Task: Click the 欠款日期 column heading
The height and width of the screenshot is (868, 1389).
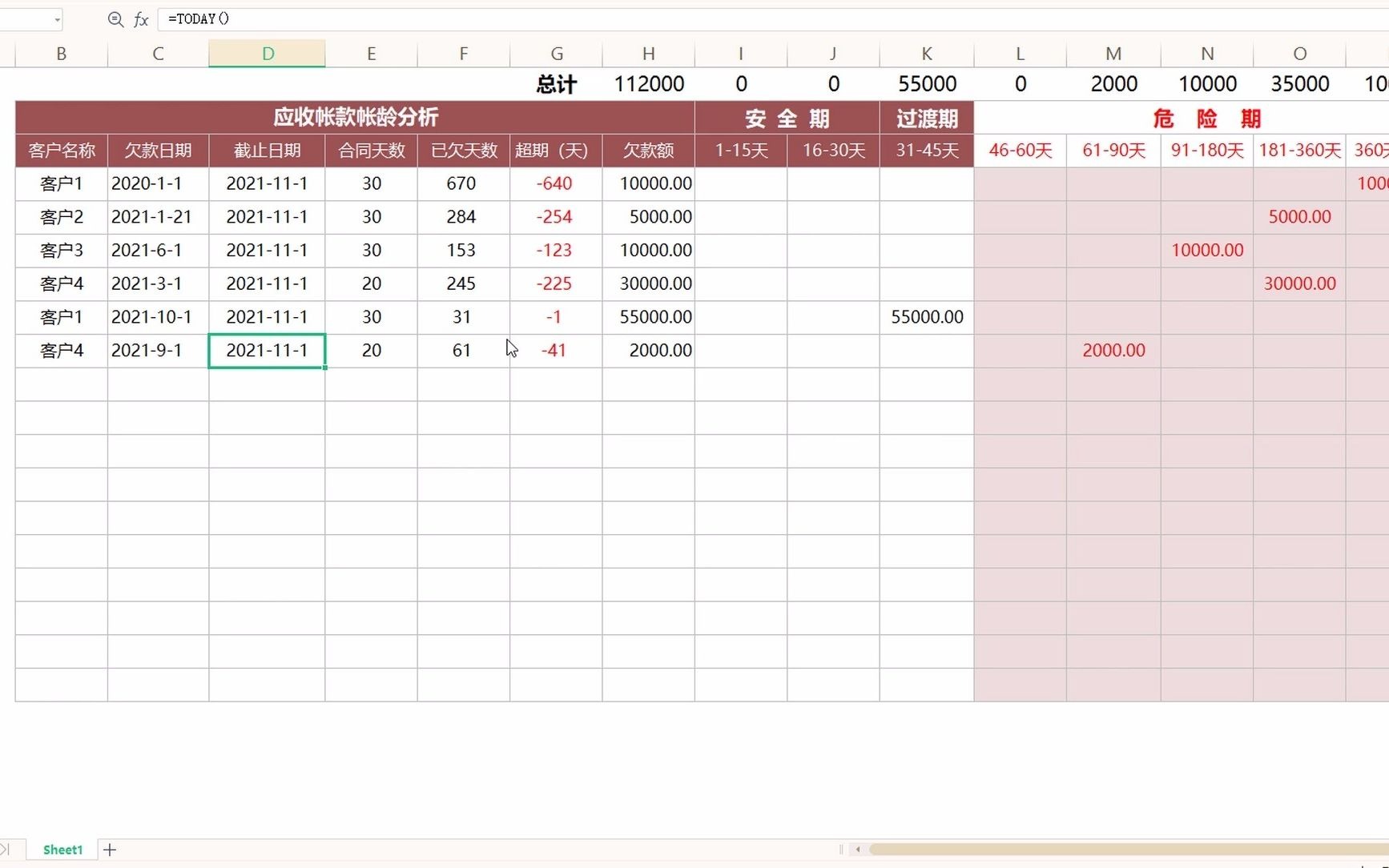Action: point(158,151)
